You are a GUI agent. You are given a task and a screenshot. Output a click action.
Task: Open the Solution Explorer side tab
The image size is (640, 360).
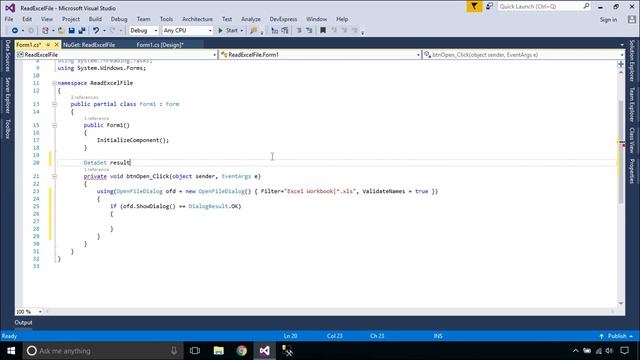[x=632, y=61]
